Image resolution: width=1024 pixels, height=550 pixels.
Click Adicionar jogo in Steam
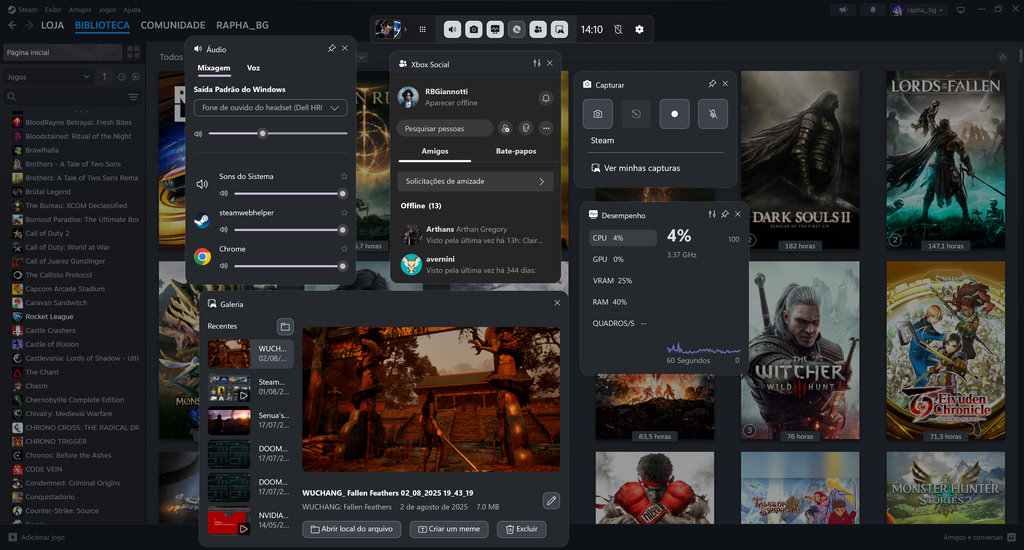(37, 537)
